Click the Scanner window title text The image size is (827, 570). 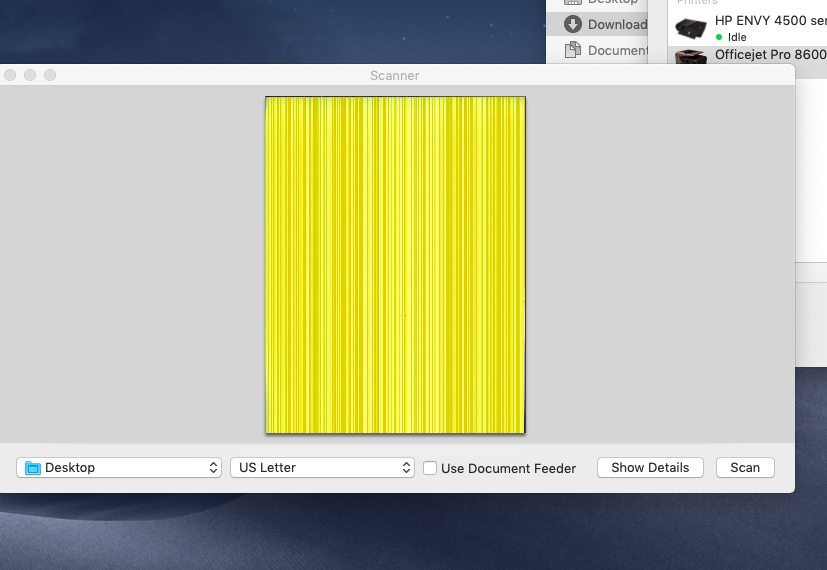[395, 75]
